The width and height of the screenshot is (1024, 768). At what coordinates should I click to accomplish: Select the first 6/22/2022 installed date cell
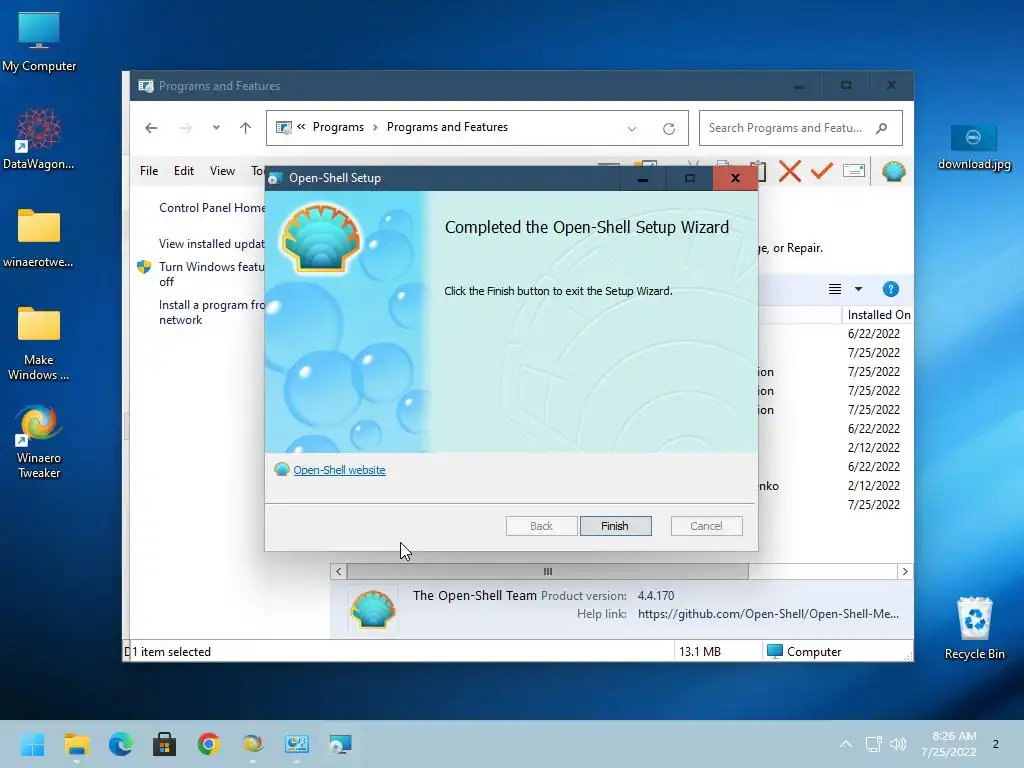[x=874, y=334]
